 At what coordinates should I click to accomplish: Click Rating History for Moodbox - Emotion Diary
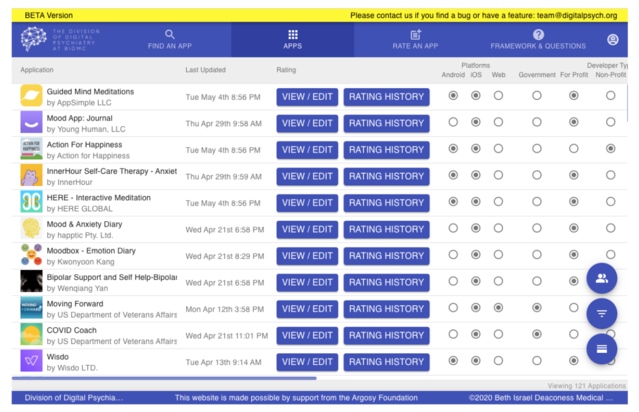(386, 256)
